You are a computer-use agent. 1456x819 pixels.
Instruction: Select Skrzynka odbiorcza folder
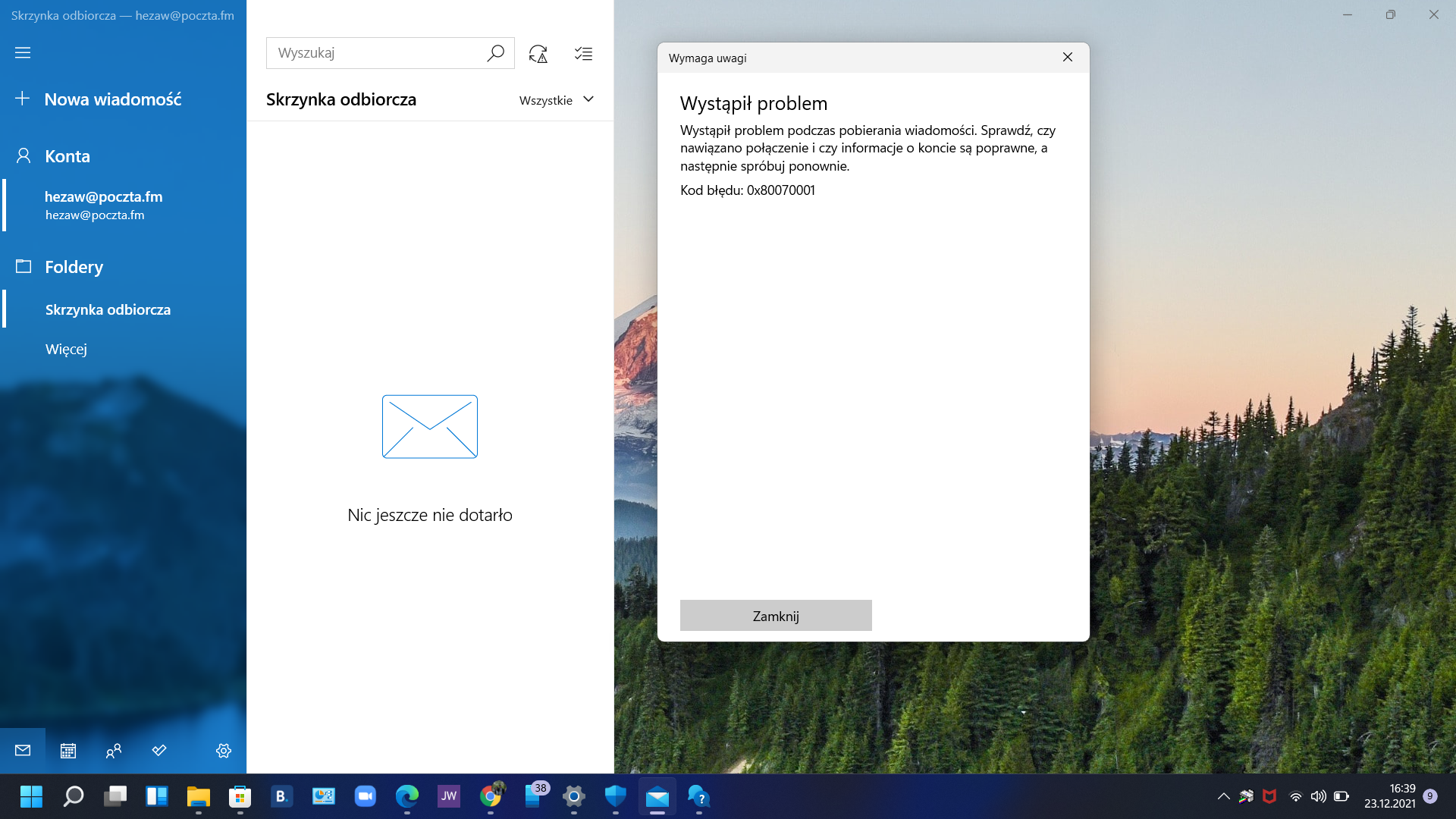pyautogui.click(x=108, y=310)
